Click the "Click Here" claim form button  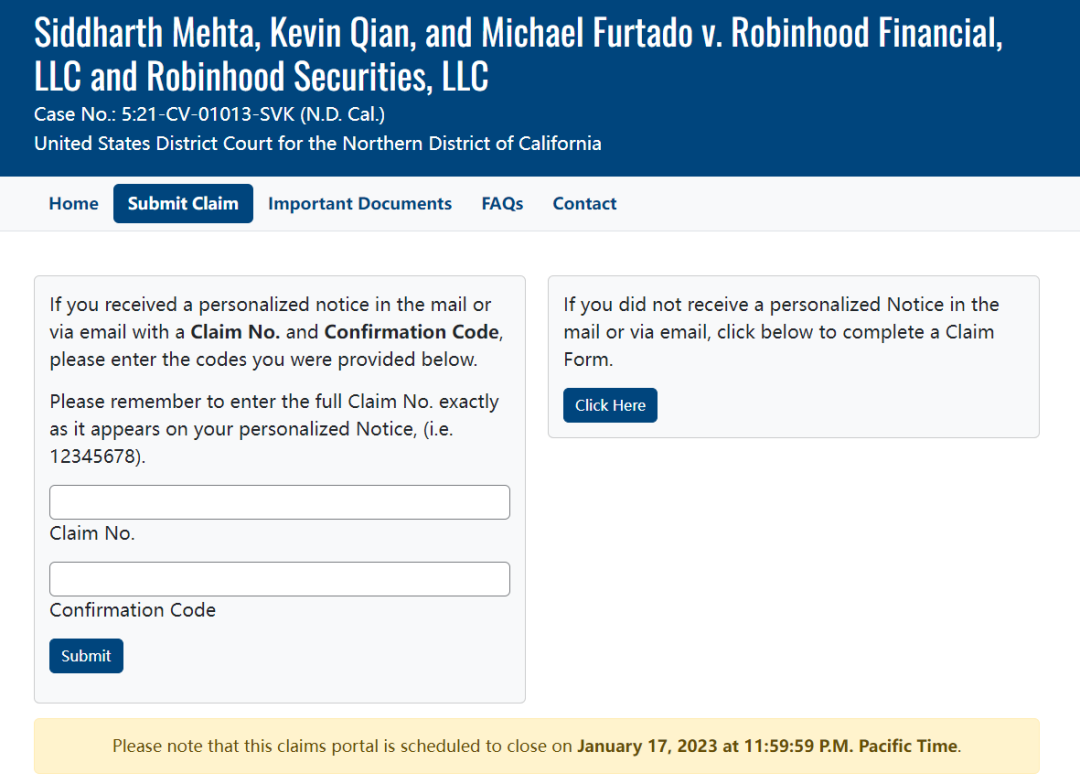[x=610, y=405]
